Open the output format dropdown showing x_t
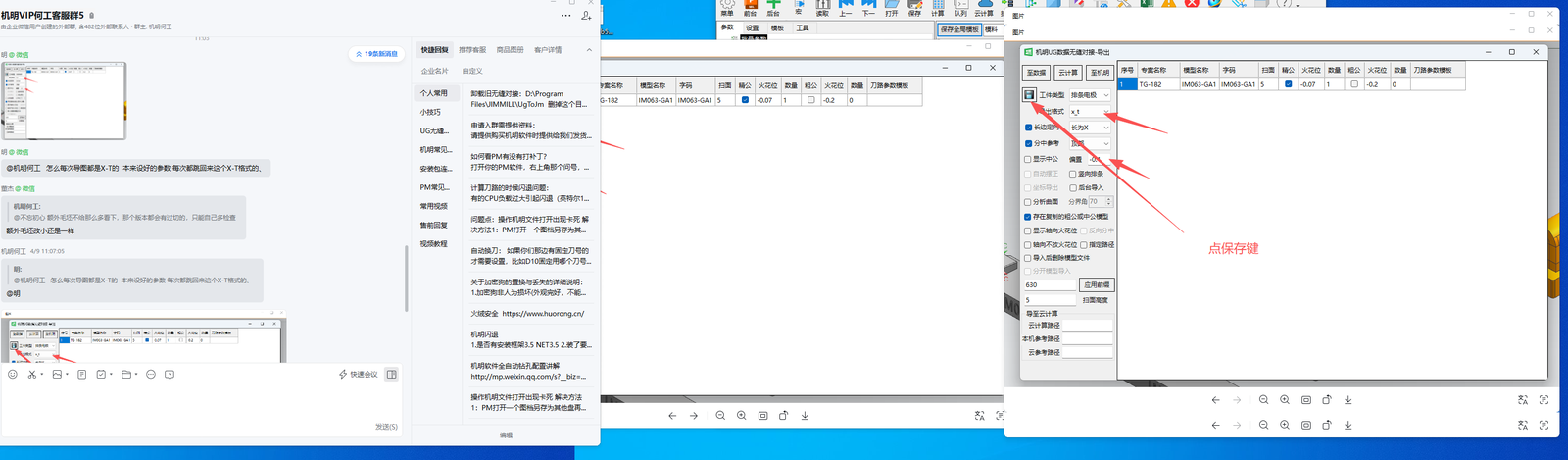The height and width of the screenshot is (460, 1568). click(1090, 112)
